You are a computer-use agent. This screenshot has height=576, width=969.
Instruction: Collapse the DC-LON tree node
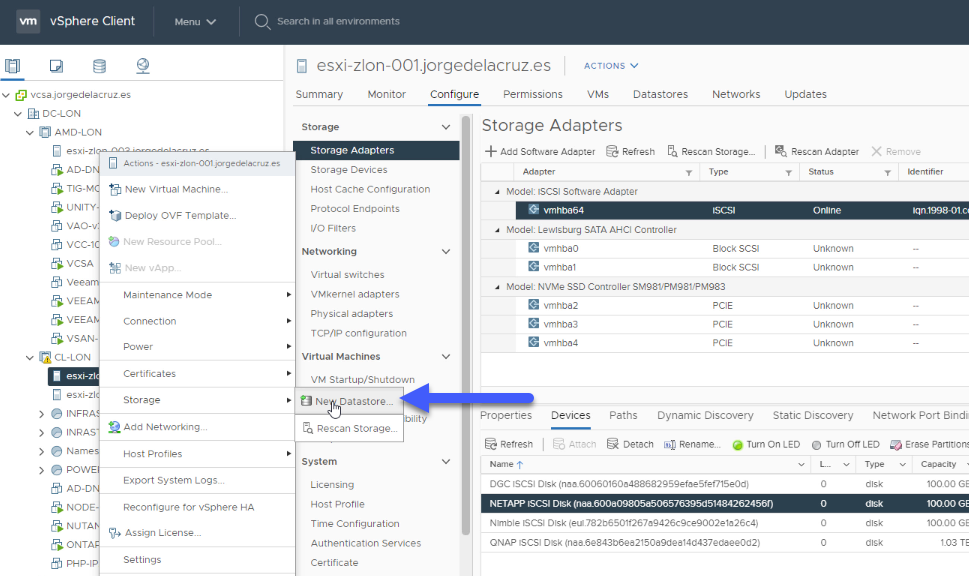click(x=18, y=114)
